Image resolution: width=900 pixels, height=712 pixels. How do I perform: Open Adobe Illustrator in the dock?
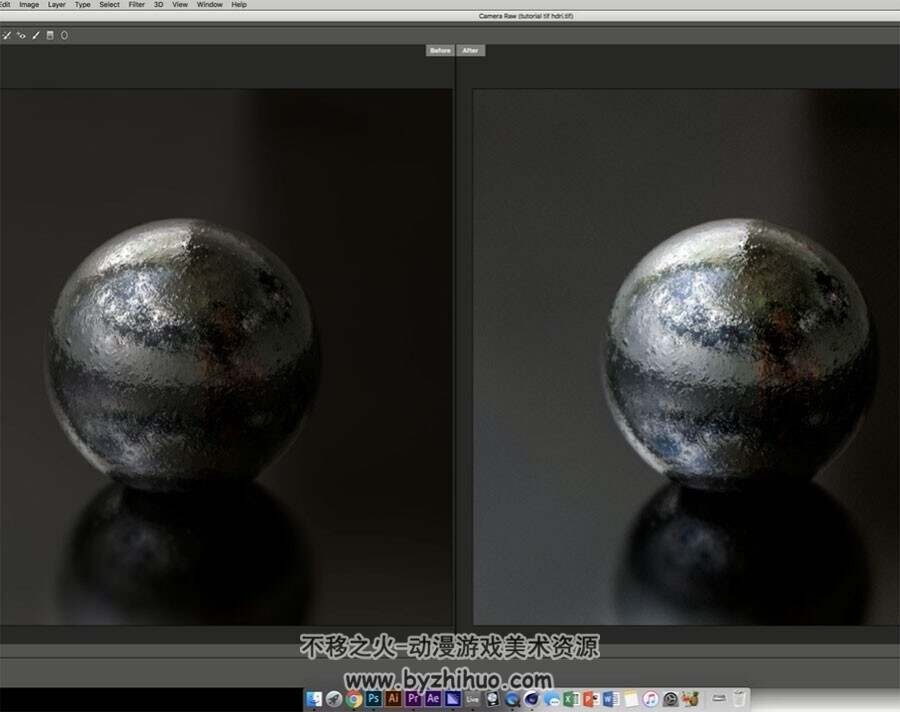click(x=393, y=699)
